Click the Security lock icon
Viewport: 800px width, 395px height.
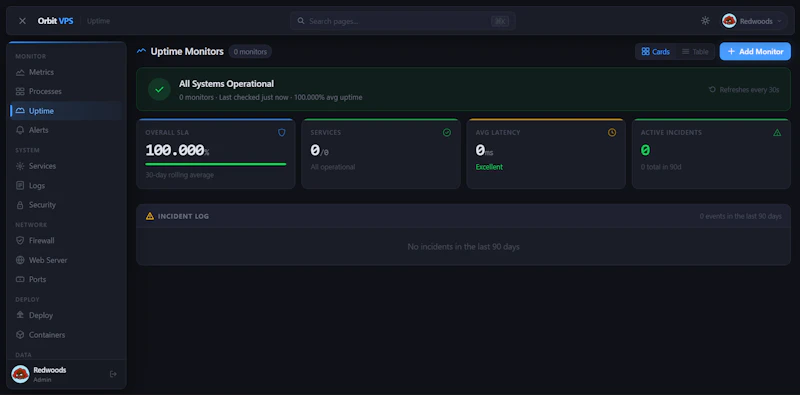point(20,205)
